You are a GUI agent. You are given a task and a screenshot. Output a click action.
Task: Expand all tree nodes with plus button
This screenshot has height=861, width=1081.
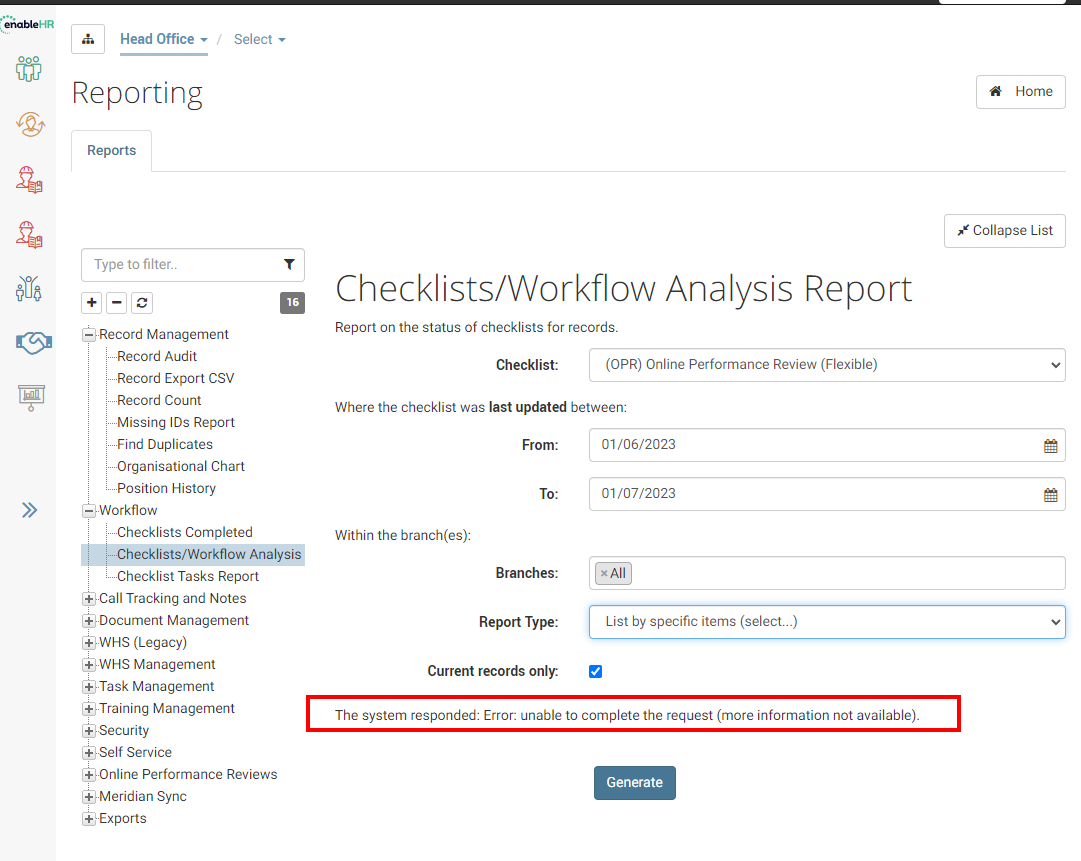click(x=92, y=303)
